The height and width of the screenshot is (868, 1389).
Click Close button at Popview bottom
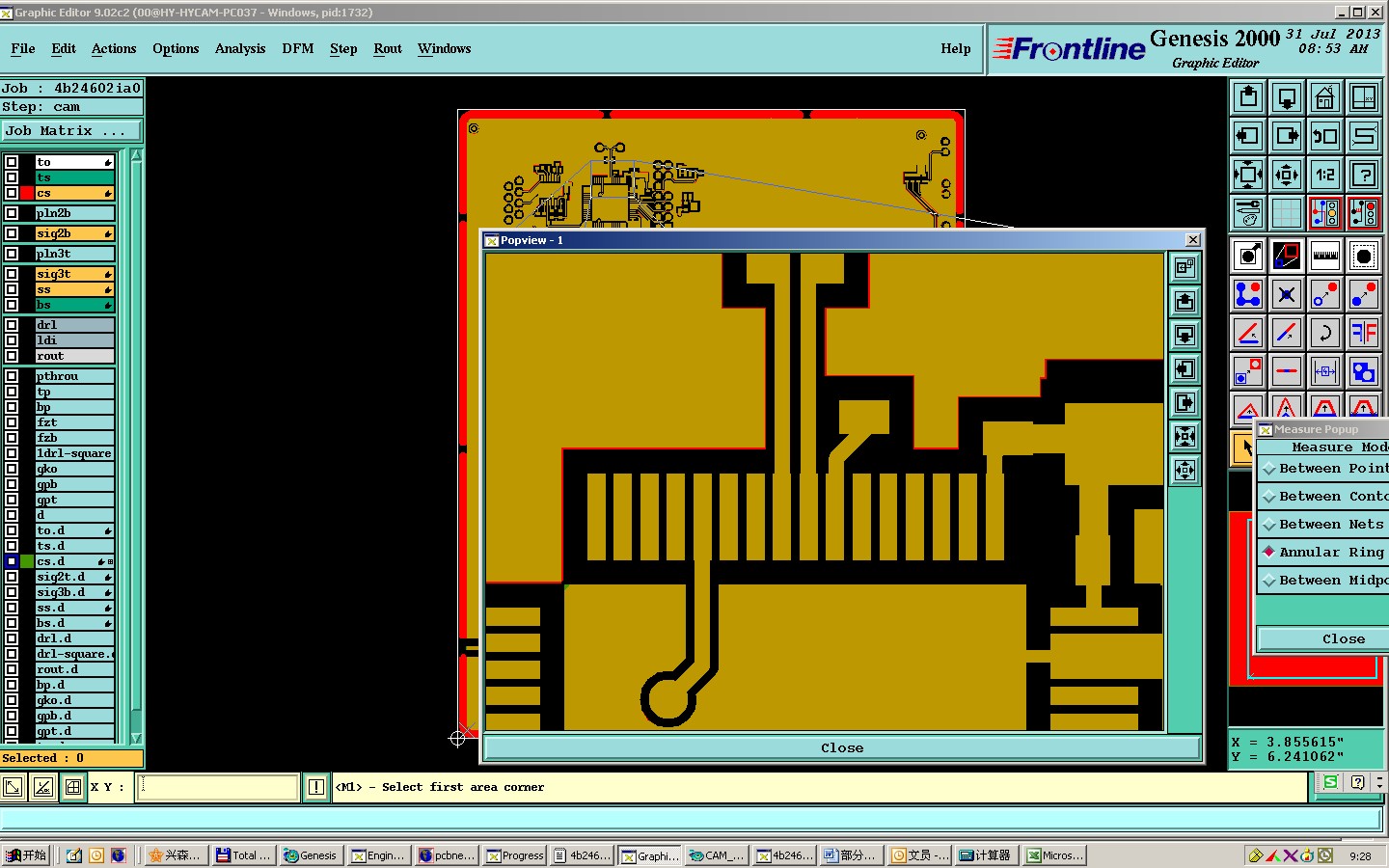point(842,747)
